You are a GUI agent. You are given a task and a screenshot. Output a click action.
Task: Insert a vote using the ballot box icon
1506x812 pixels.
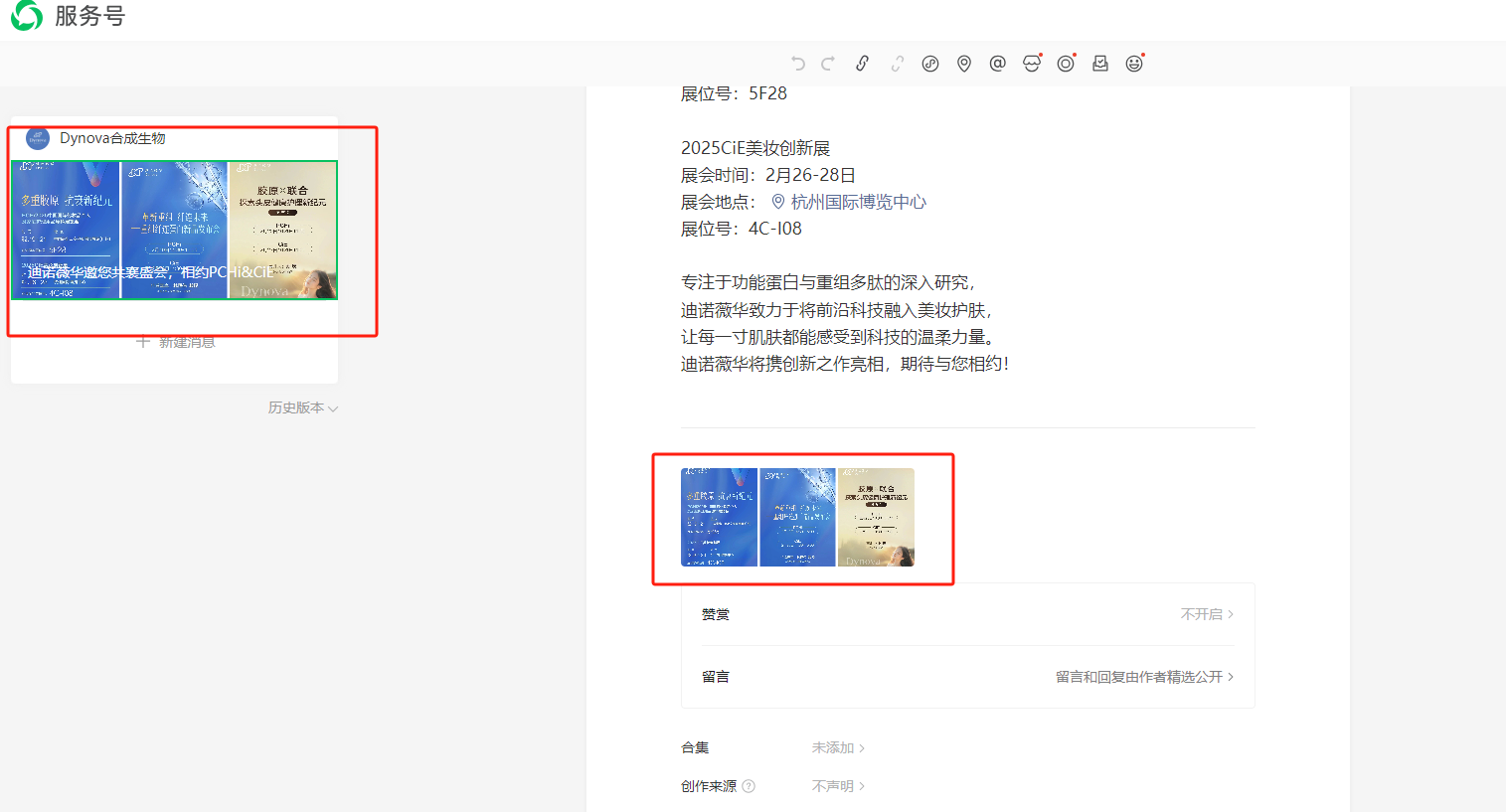(1100, 64)
